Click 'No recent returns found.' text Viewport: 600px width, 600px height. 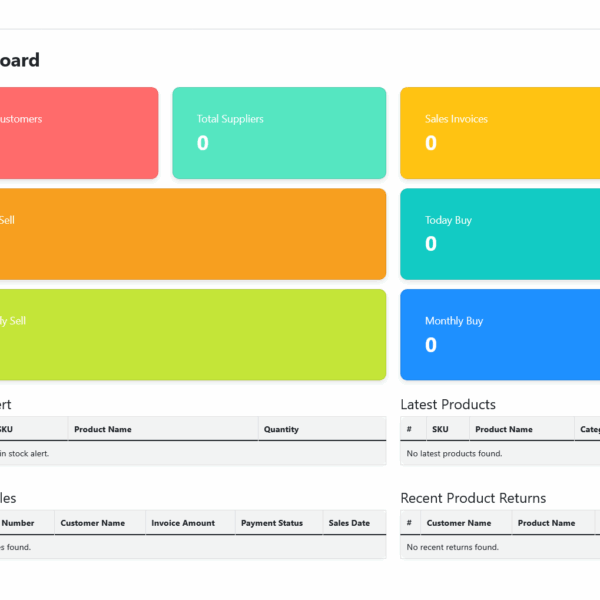452,547
